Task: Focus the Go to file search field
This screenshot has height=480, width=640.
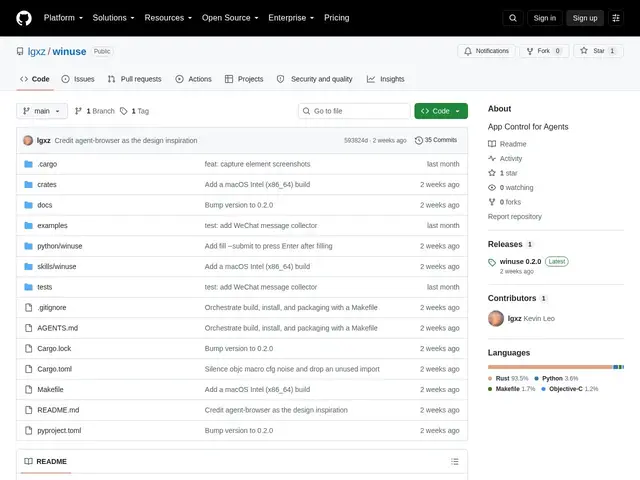Action: (354, 111)
